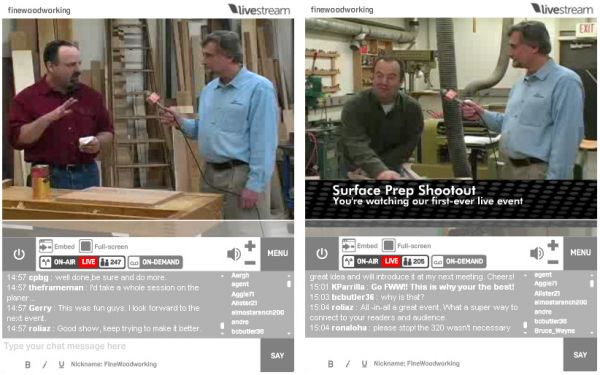Viewport: 600px width, 375px height.
Task: Switch to ON-DEMAND in the right player
Action: [x=458, y=261]
